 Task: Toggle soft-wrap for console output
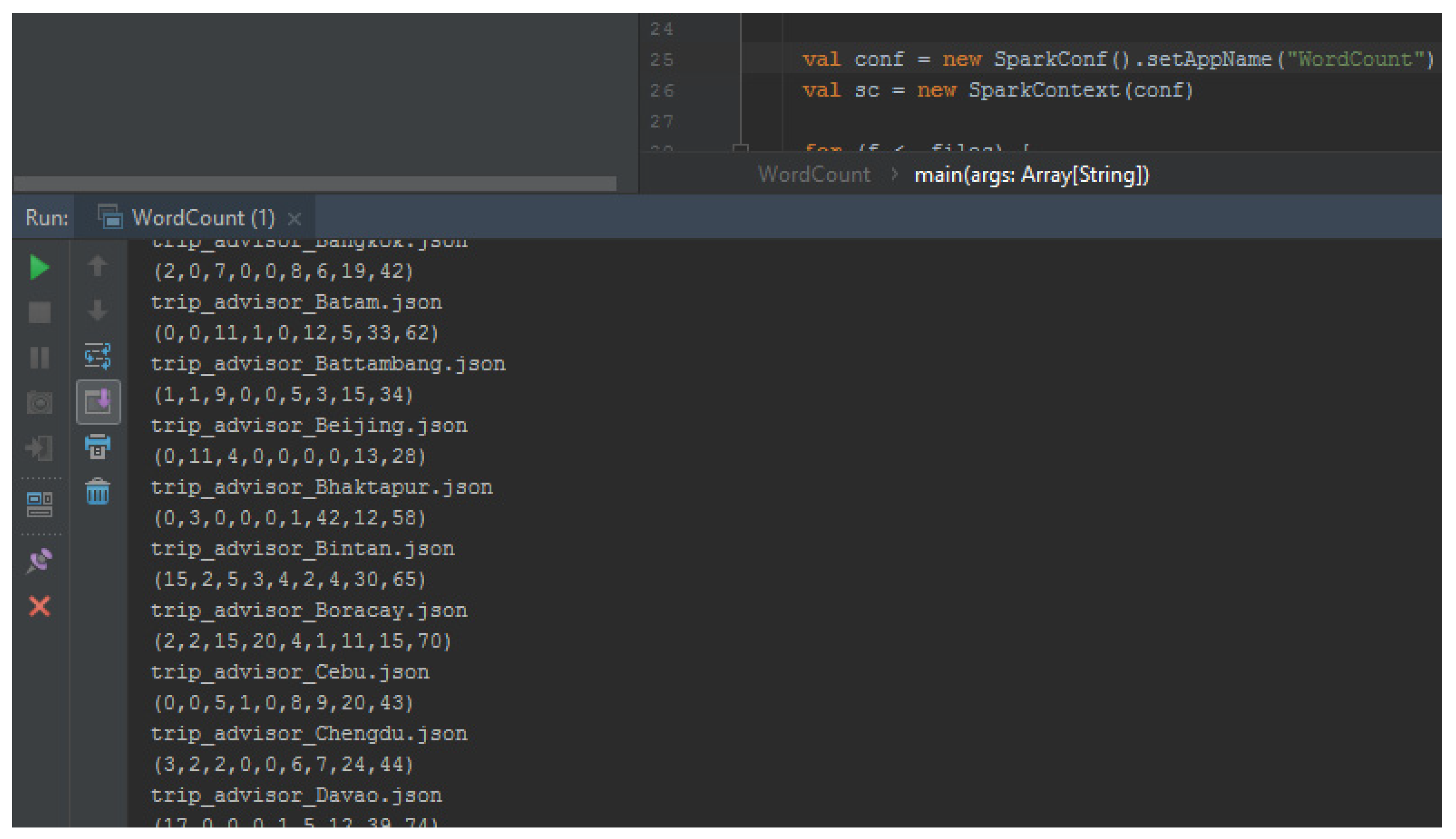tap(97, 355)
